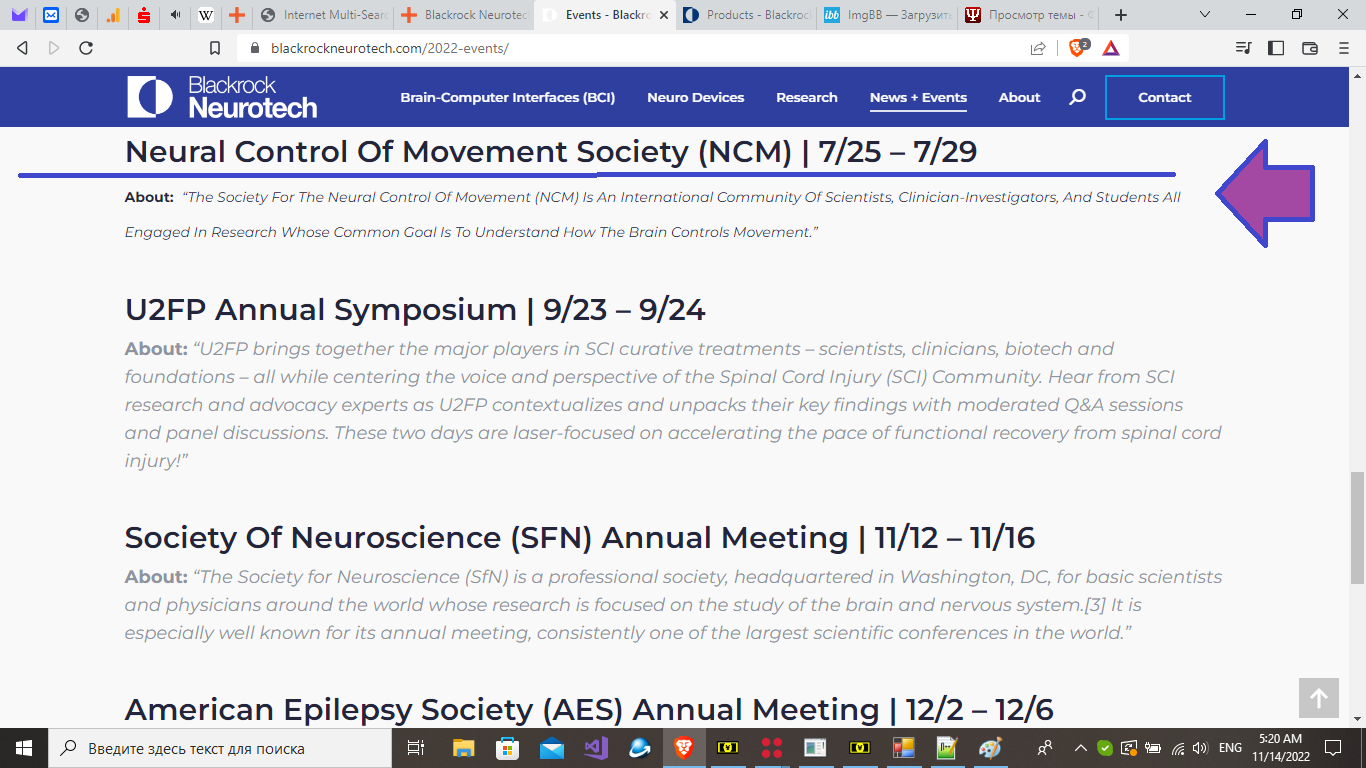
Task: Click the Contact button
Action: click(1165, 97)
